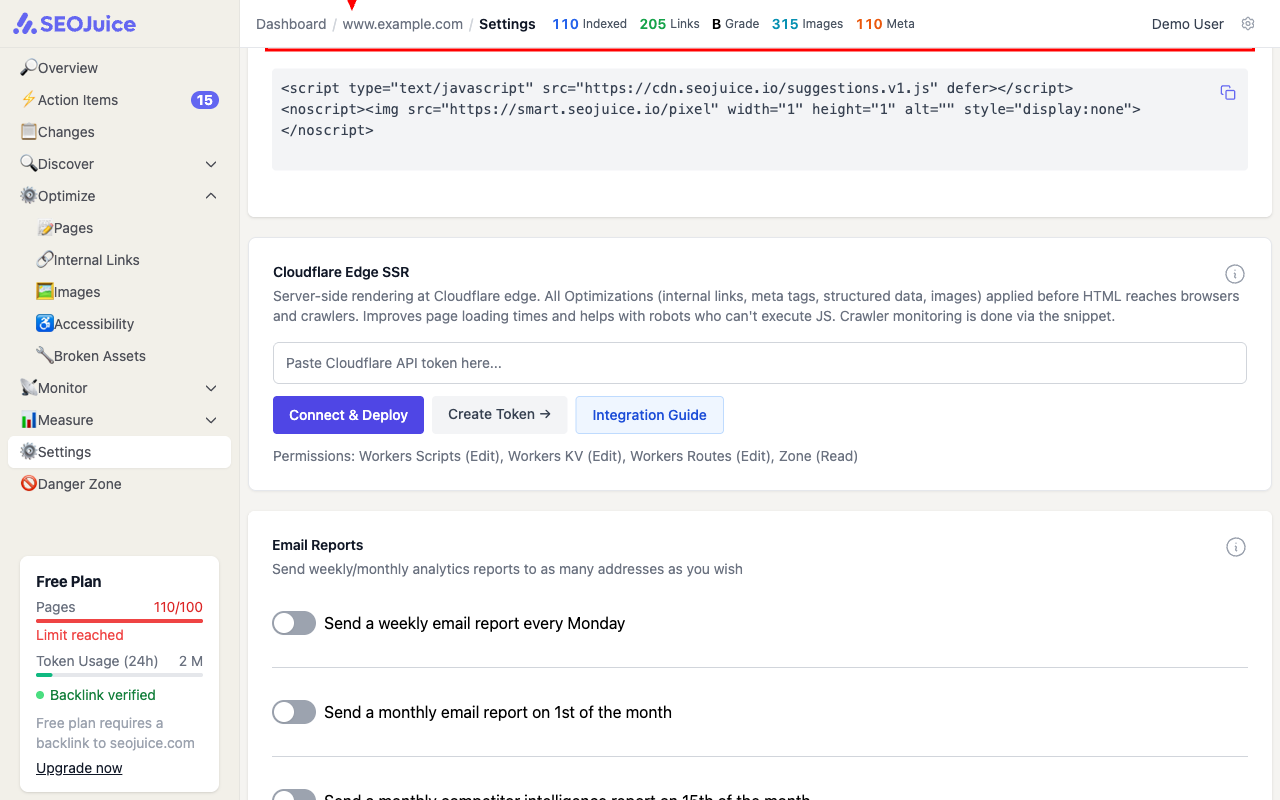
Task: Click the Changes clipboard icon
Action: coord(29,132)
